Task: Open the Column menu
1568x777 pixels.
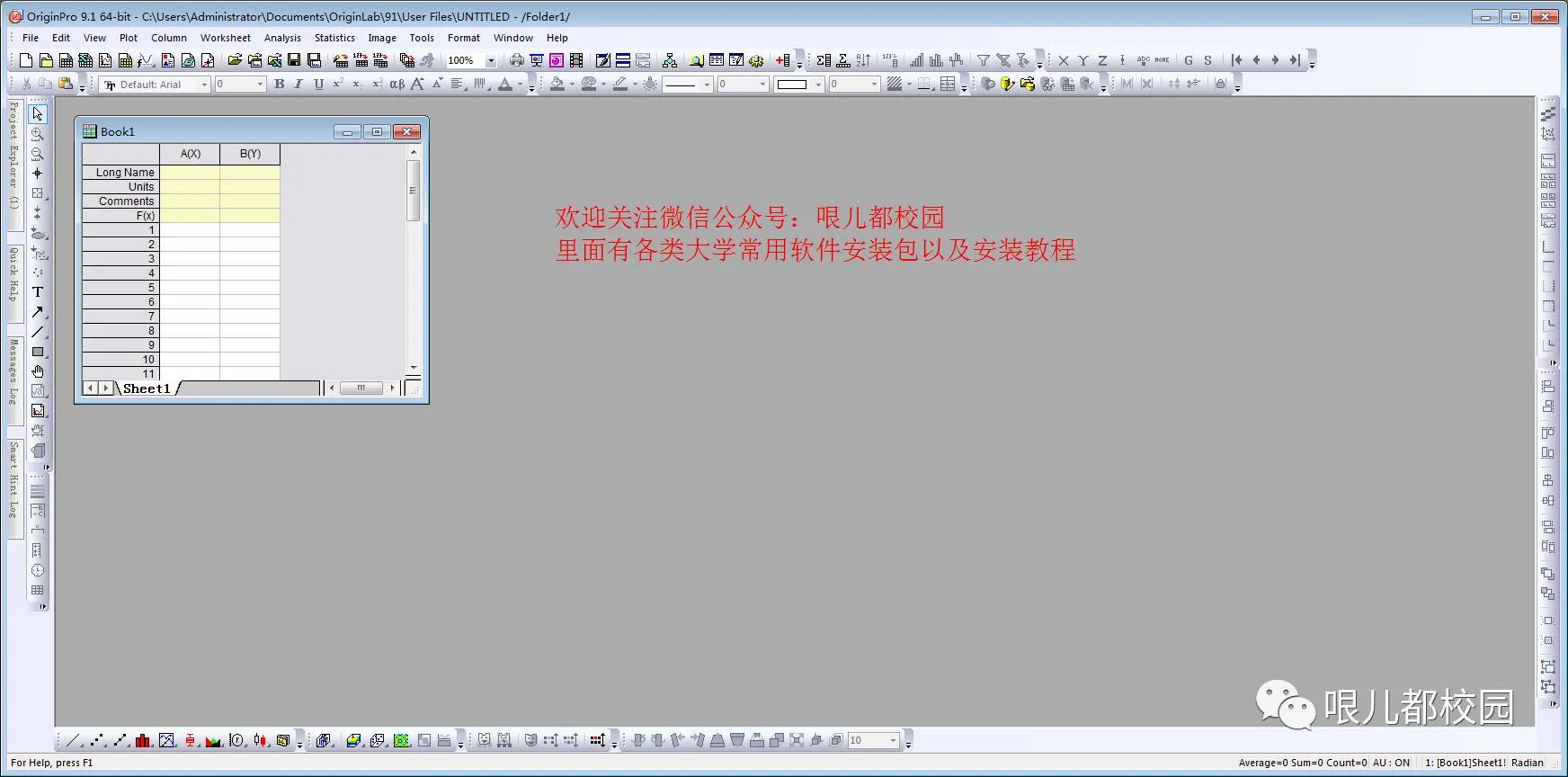Action: pos(169,38)
